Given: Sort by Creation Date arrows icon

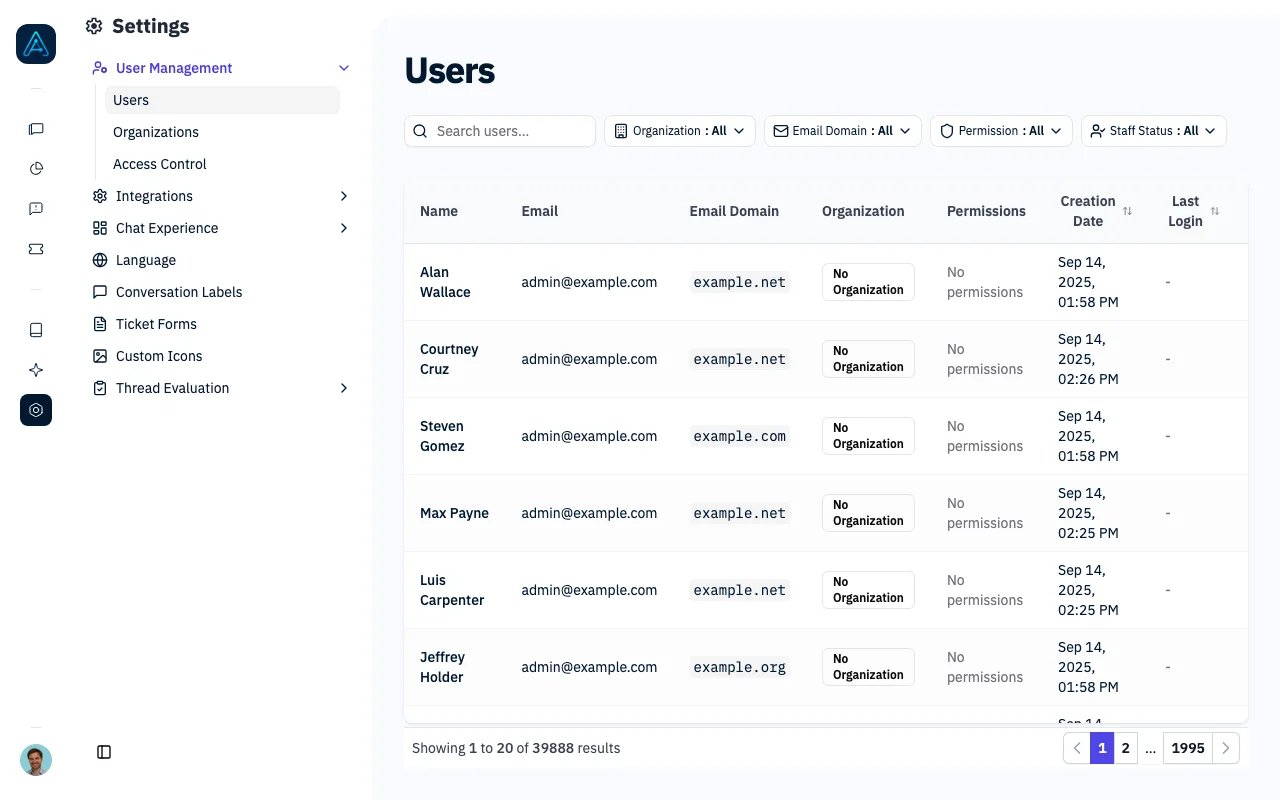Looking at the screenshot, I should coord(1128,211).
